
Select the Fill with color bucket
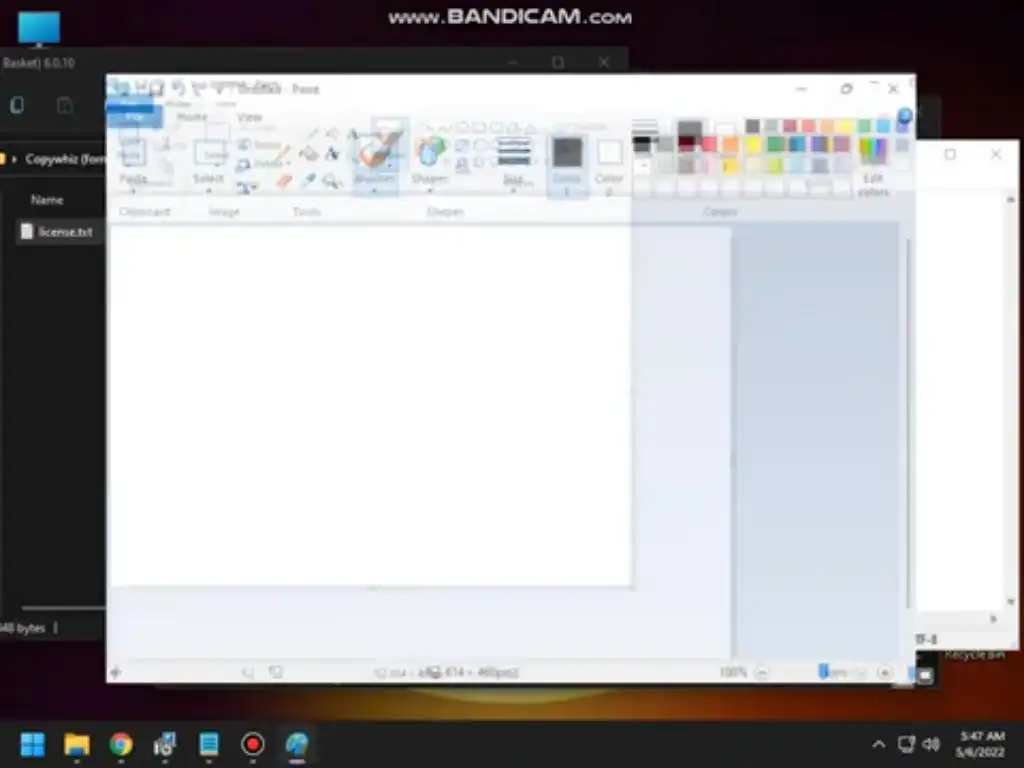(x=308, y=155)
